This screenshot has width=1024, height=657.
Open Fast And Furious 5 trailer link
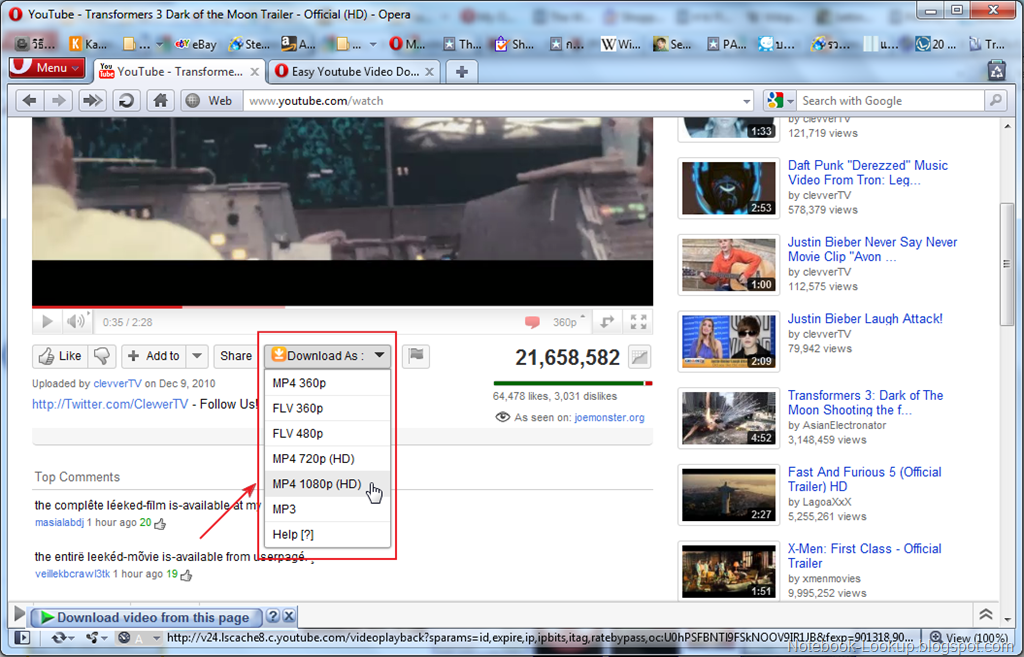[x=865, y=479]
